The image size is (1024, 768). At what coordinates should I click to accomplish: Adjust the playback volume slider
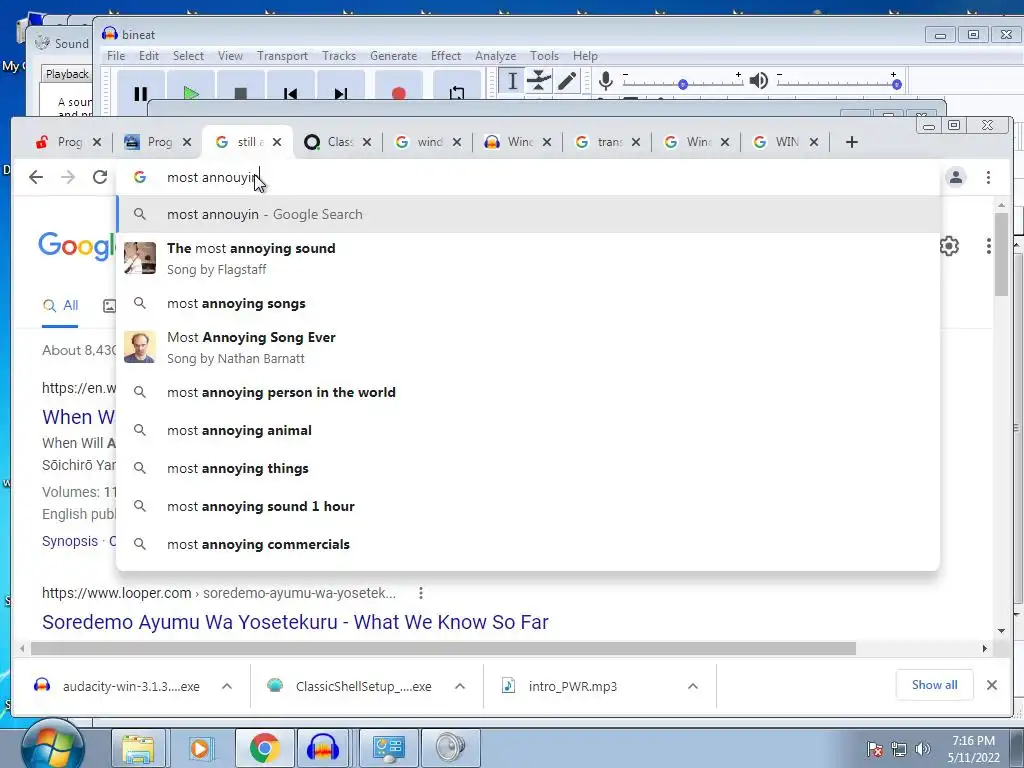pyautogui.click(x=839, y=84)
